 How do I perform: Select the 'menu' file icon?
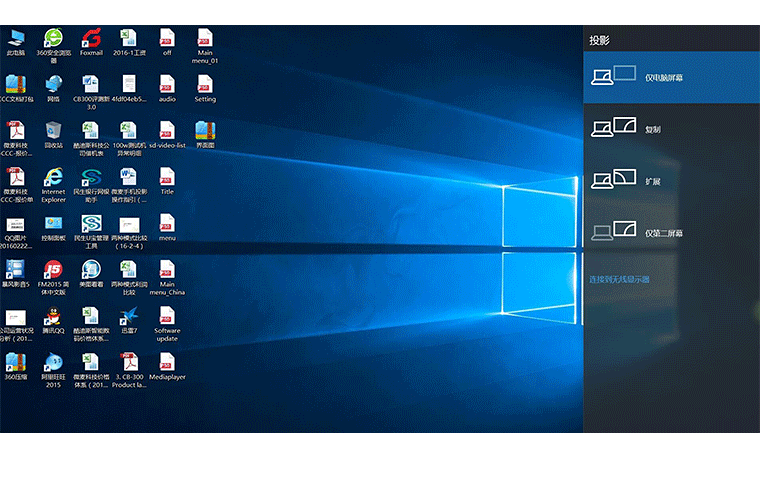[167, 227]
